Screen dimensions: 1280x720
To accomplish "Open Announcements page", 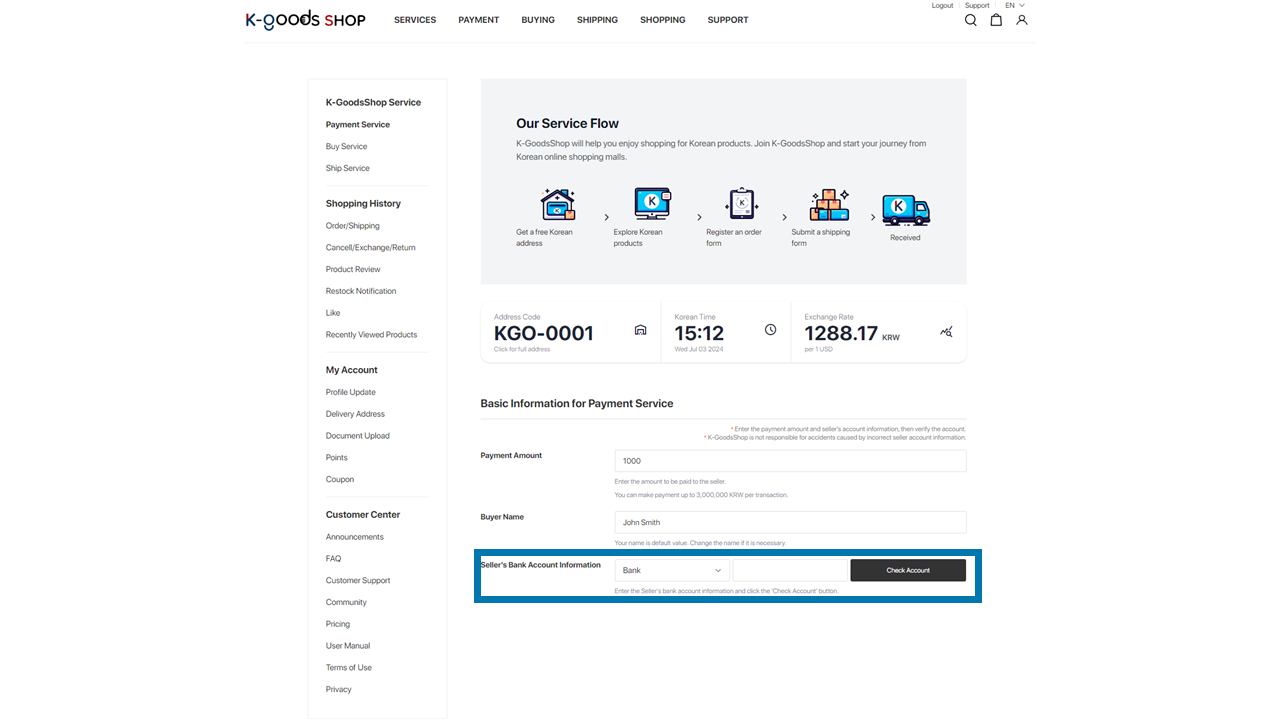I will coord(354,538).
